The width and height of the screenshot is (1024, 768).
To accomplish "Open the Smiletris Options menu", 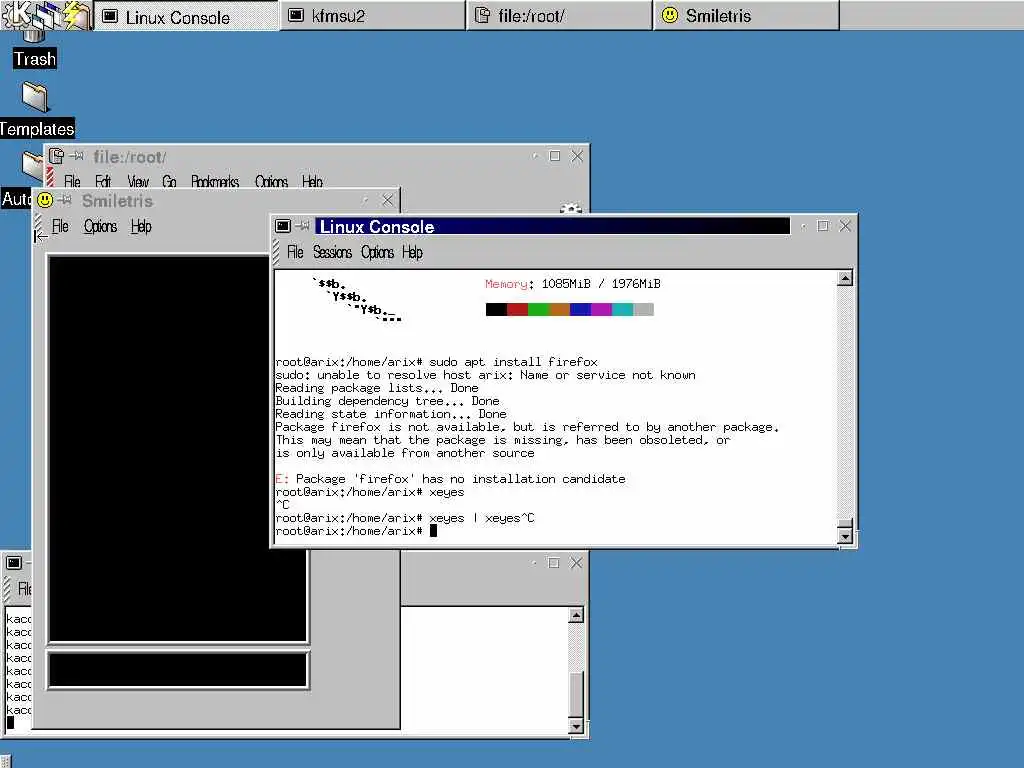I will coord(101,226).
